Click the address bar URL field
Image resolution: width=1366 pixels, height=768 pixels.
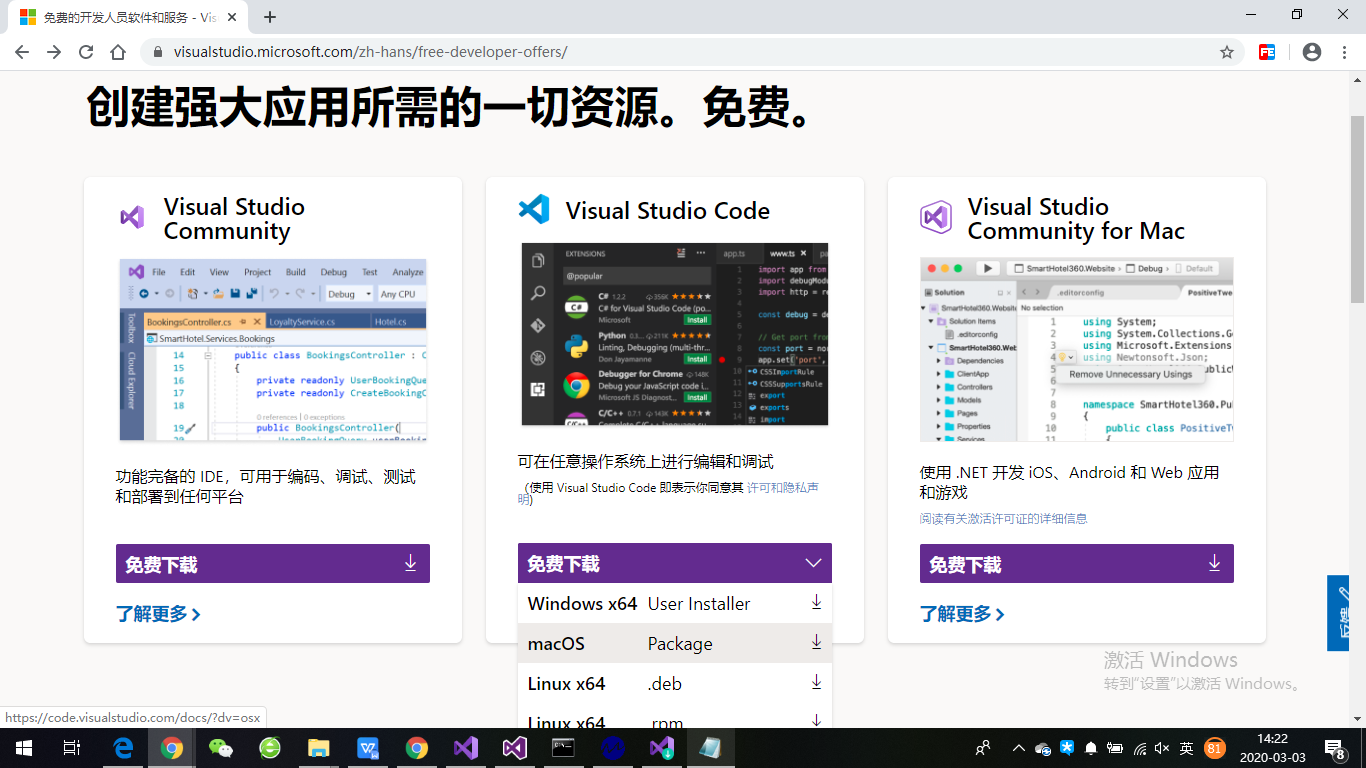[x=690, y=52]
